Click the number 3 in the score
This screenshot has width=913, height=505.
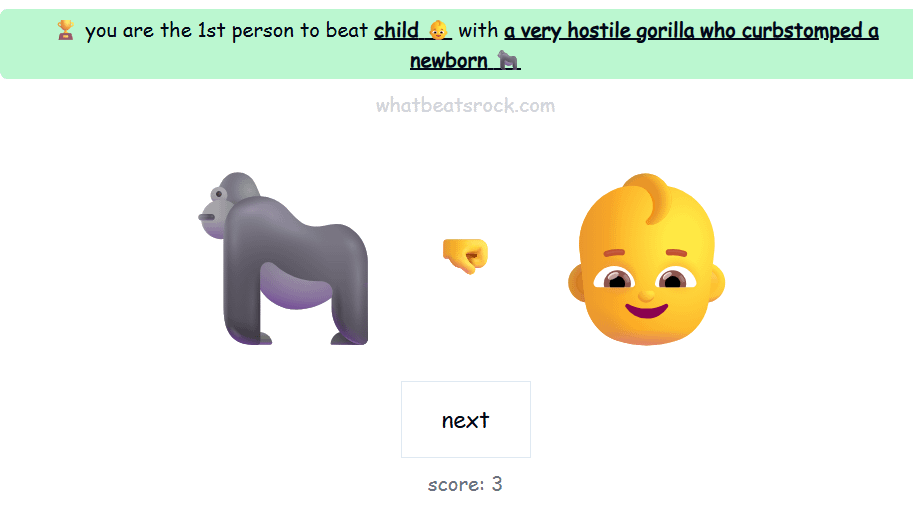pyautogui.click(x=497, y=483)
